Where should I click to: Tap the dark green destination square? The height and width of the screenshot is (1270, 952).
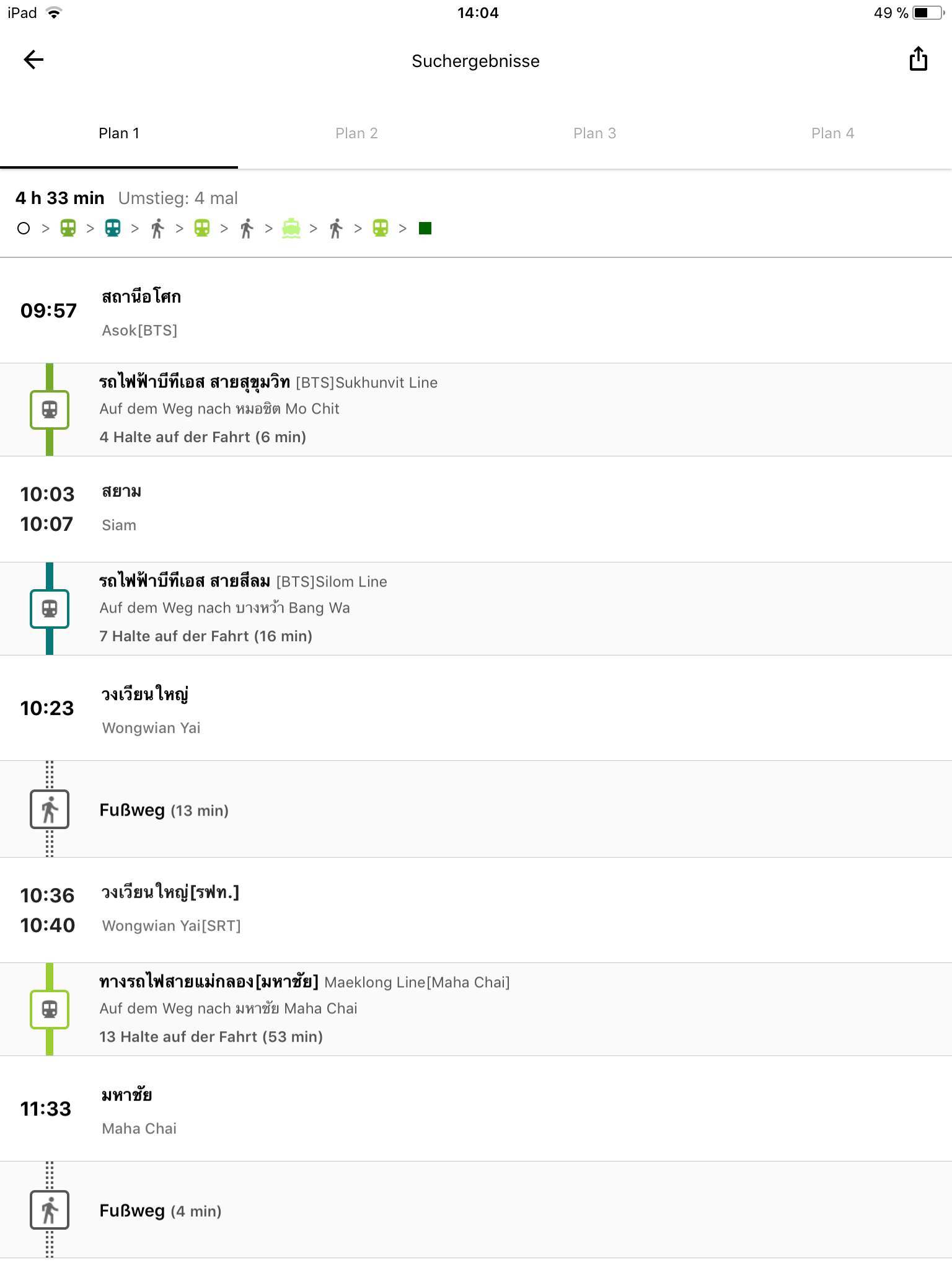425,229
